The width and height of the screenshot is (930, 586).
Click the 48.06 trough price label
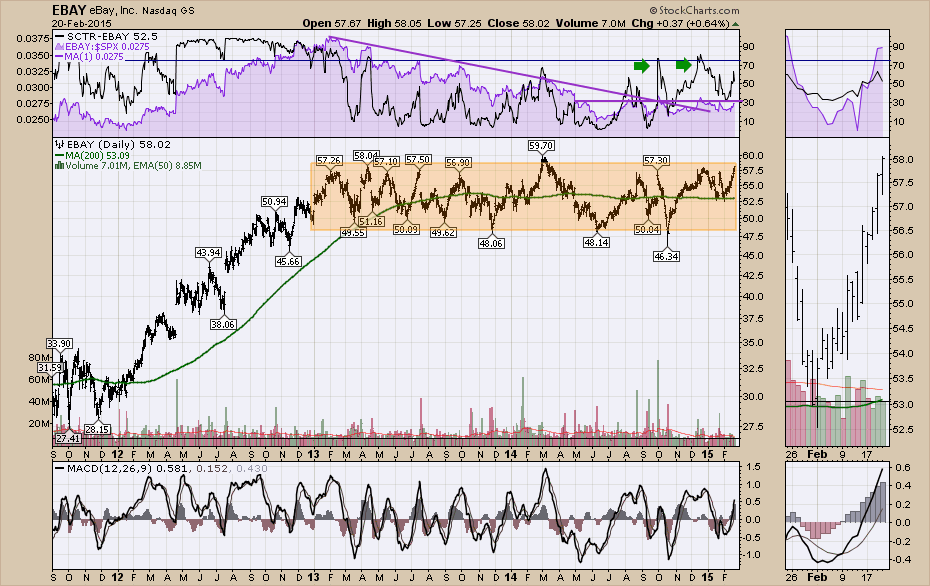click(x=492, y=243)
